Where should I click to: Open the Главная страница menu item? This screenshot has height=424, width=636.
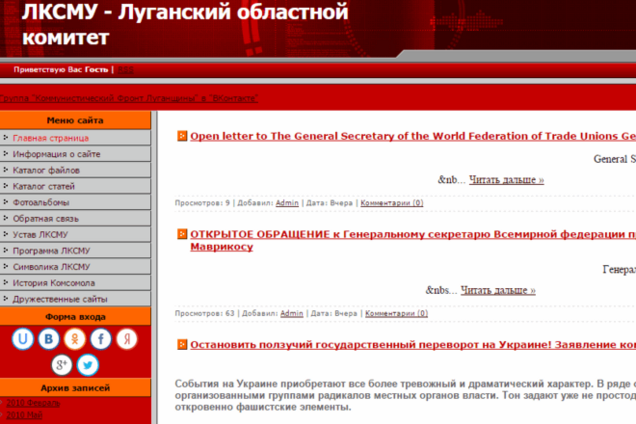(x=50, y=138)
